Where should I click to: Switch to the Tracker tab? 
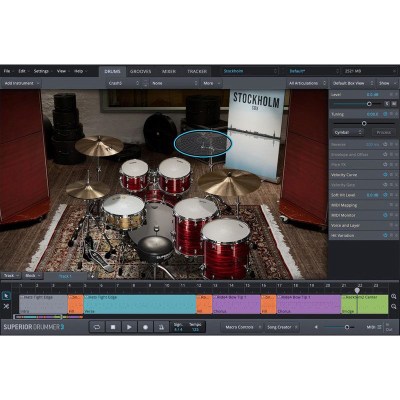(197, 71)
